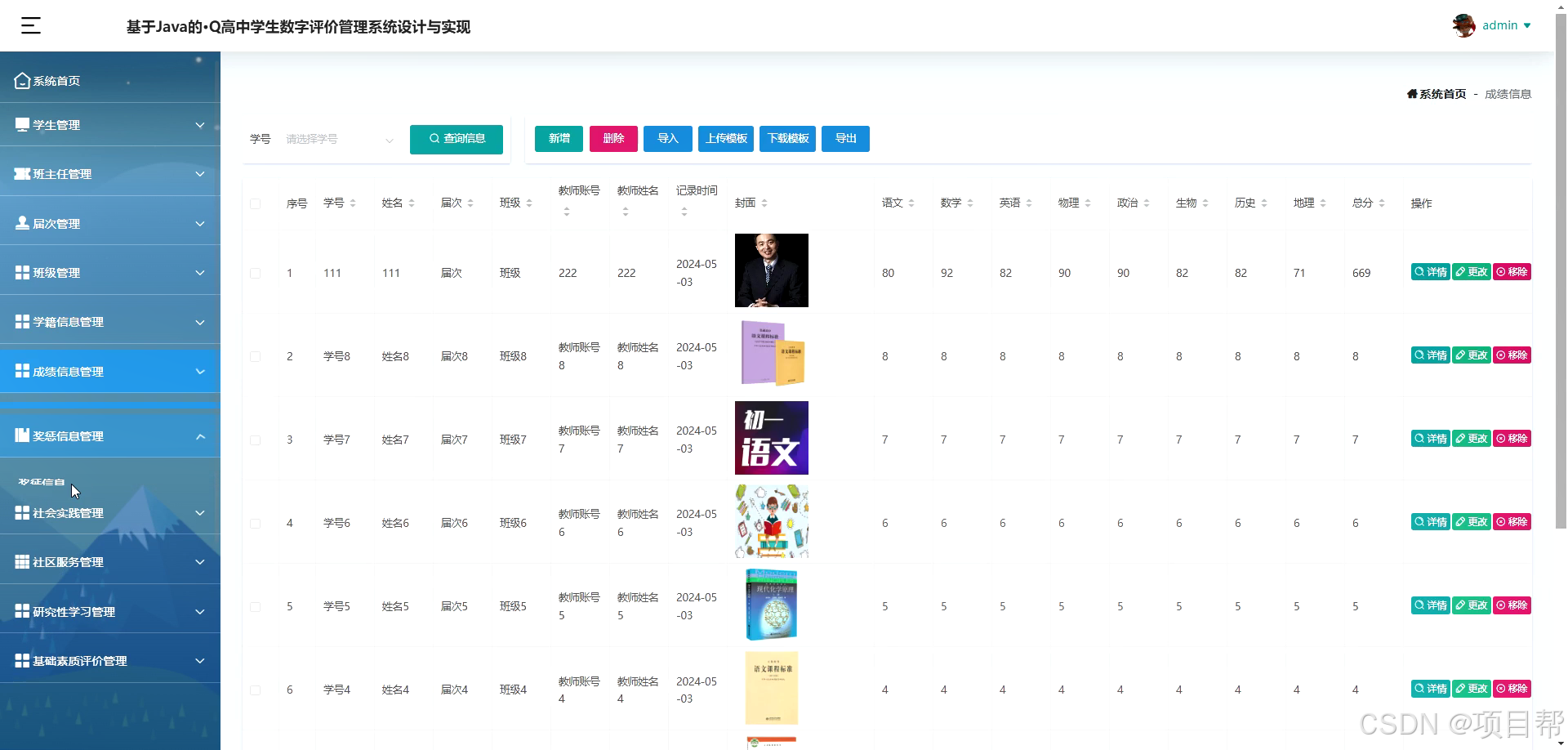Check the row for 学号8
Screen dimensions: 1568x750
(x=256, y=357)
